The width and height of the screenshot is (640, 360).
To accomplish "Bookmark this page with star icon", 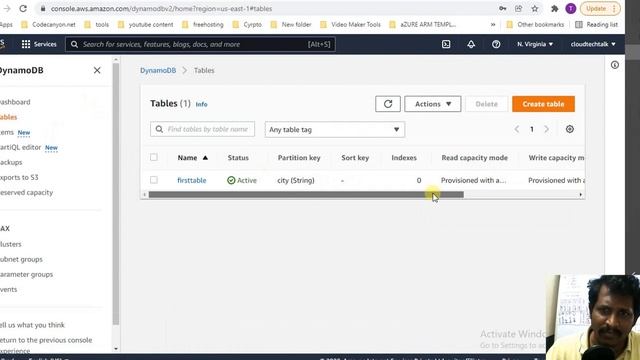I will pyautogui.click(x=535, y=9).
